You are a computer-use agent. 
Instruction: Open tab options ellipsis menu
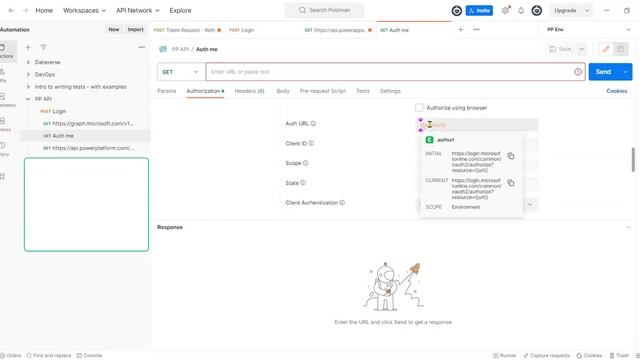[x=476, y=29]
